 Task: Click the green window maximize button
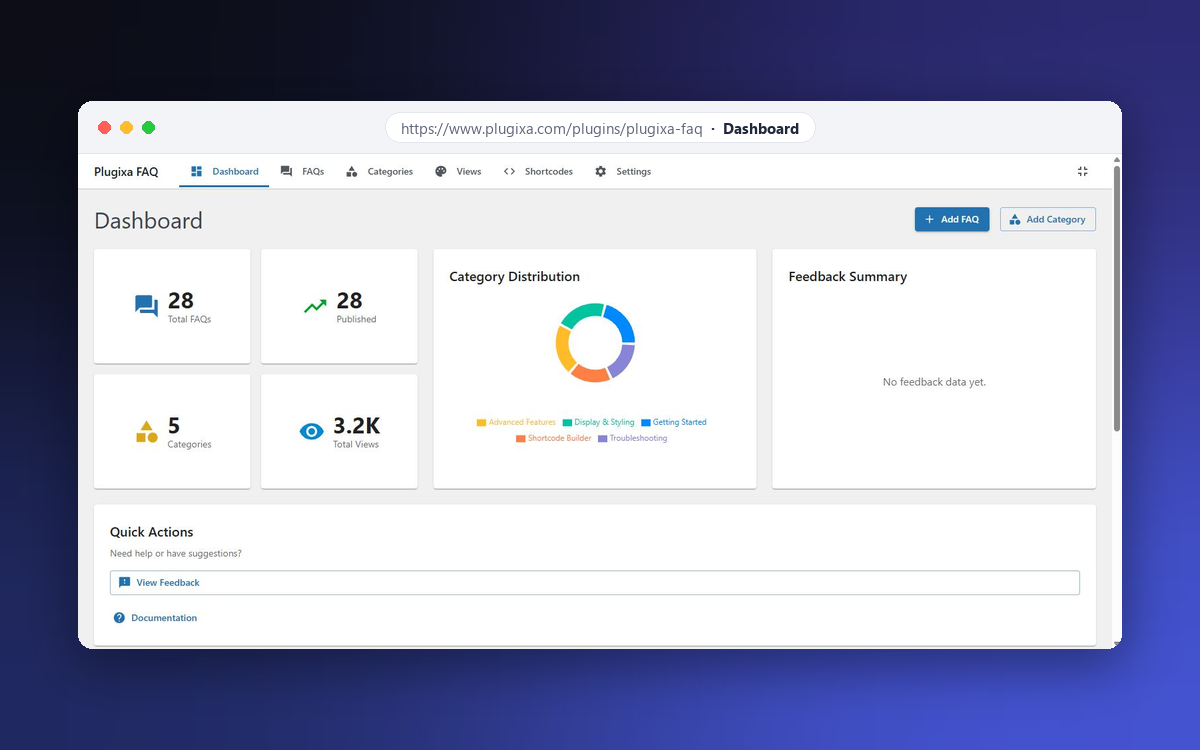pos(148,127)
